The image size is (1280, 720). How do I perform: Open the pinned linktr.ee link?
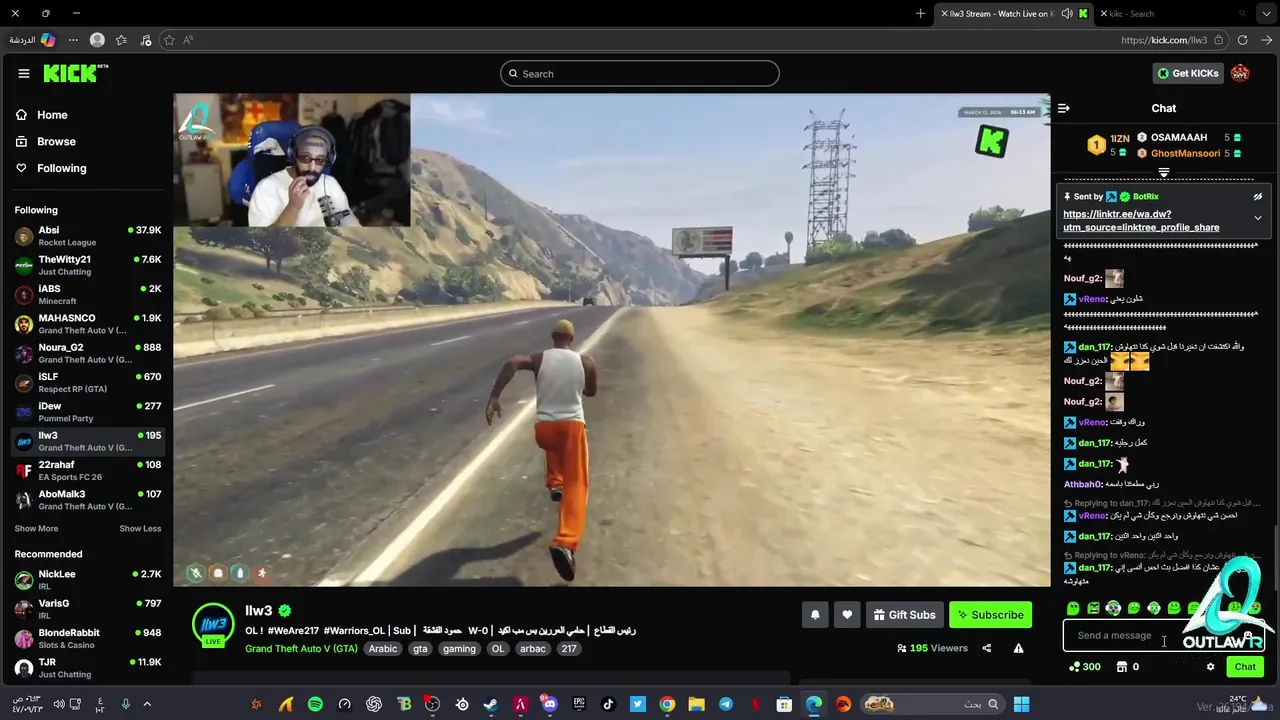(1141, 221)
